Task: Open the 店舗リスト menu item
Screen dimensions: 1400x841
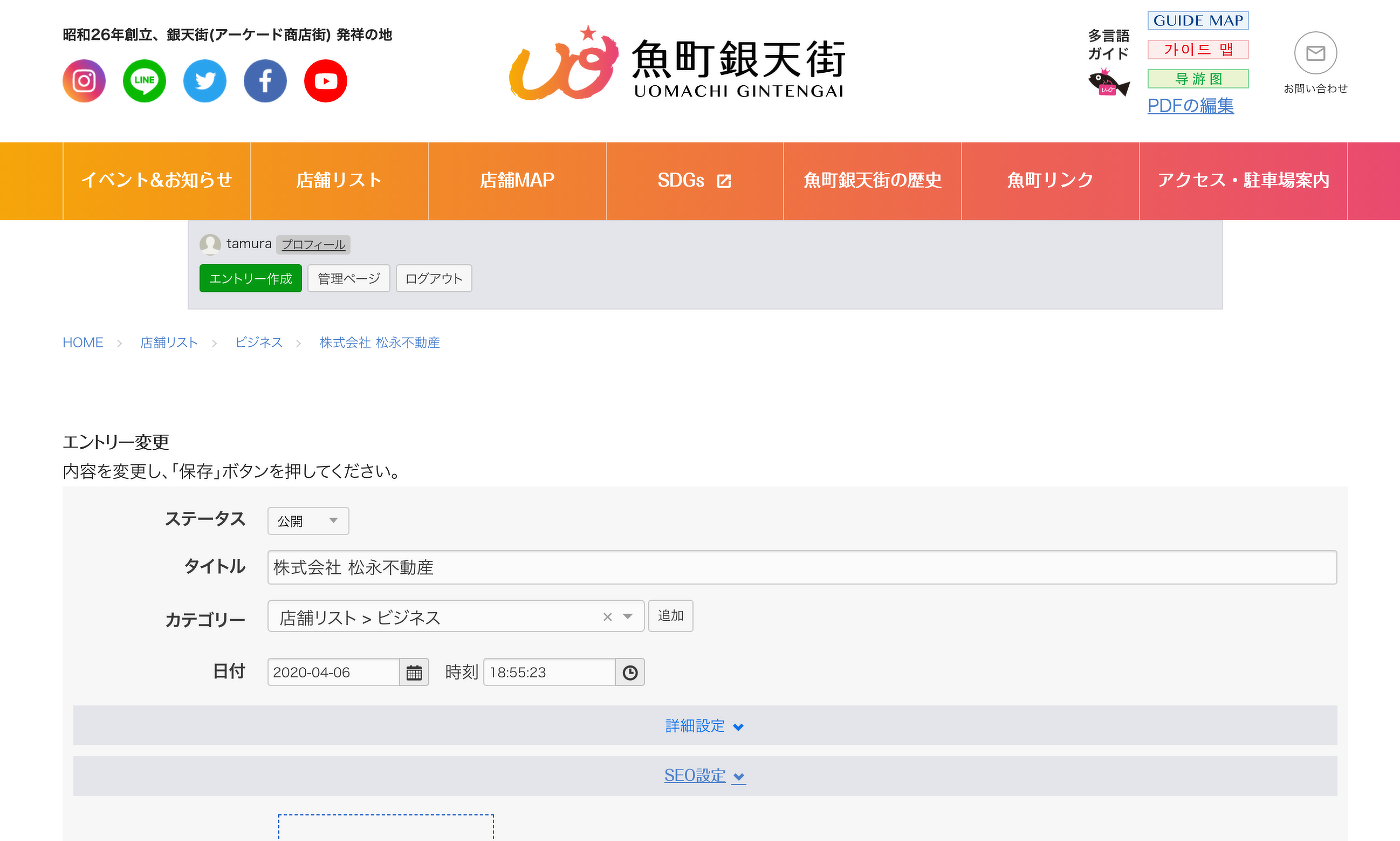Action: (x=339, y=181)
